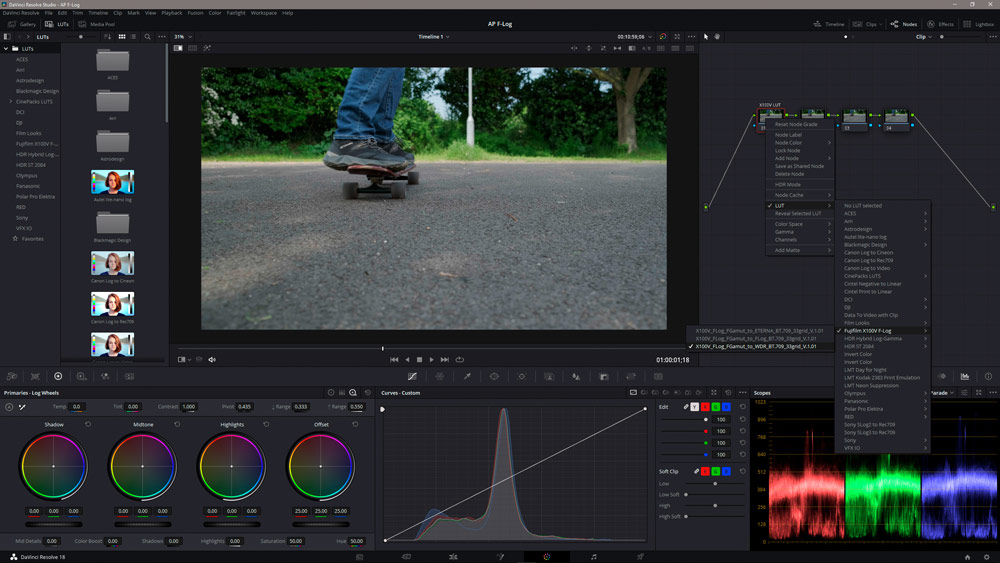Reset the Offset color wheel
Image resolution: width=1000 pixels, height=563 pixels.
[355, 424]
